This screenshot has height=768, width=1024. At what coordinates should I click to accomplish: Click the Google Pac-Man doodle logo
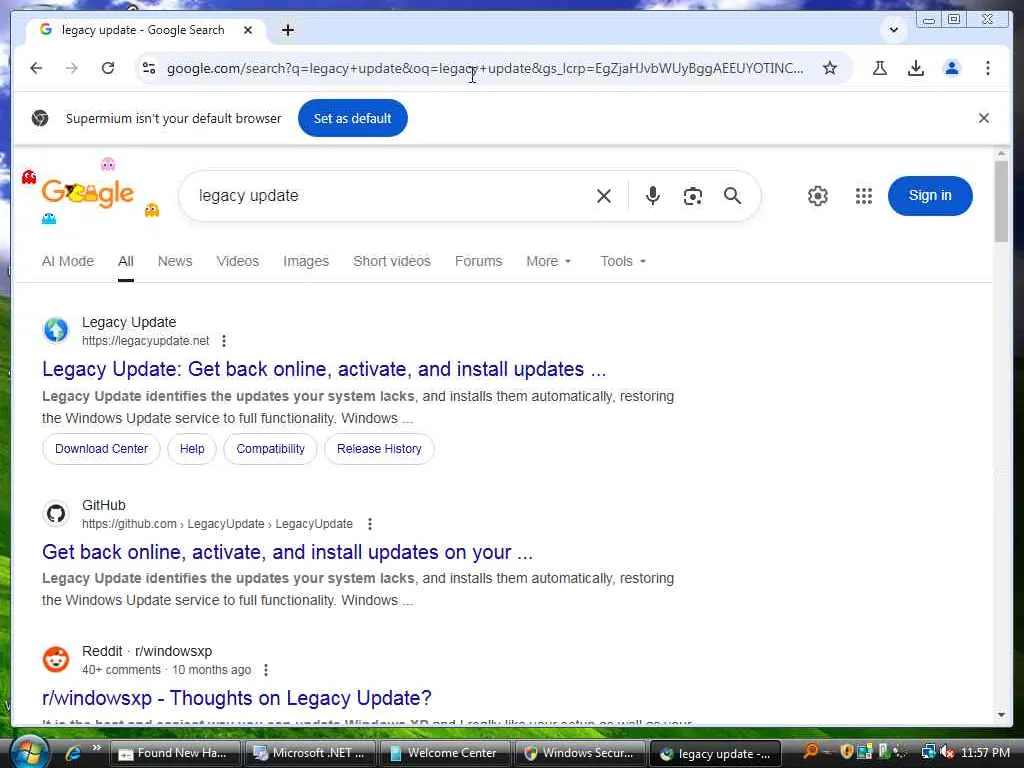pyautogui.click(x=88, y=193)
